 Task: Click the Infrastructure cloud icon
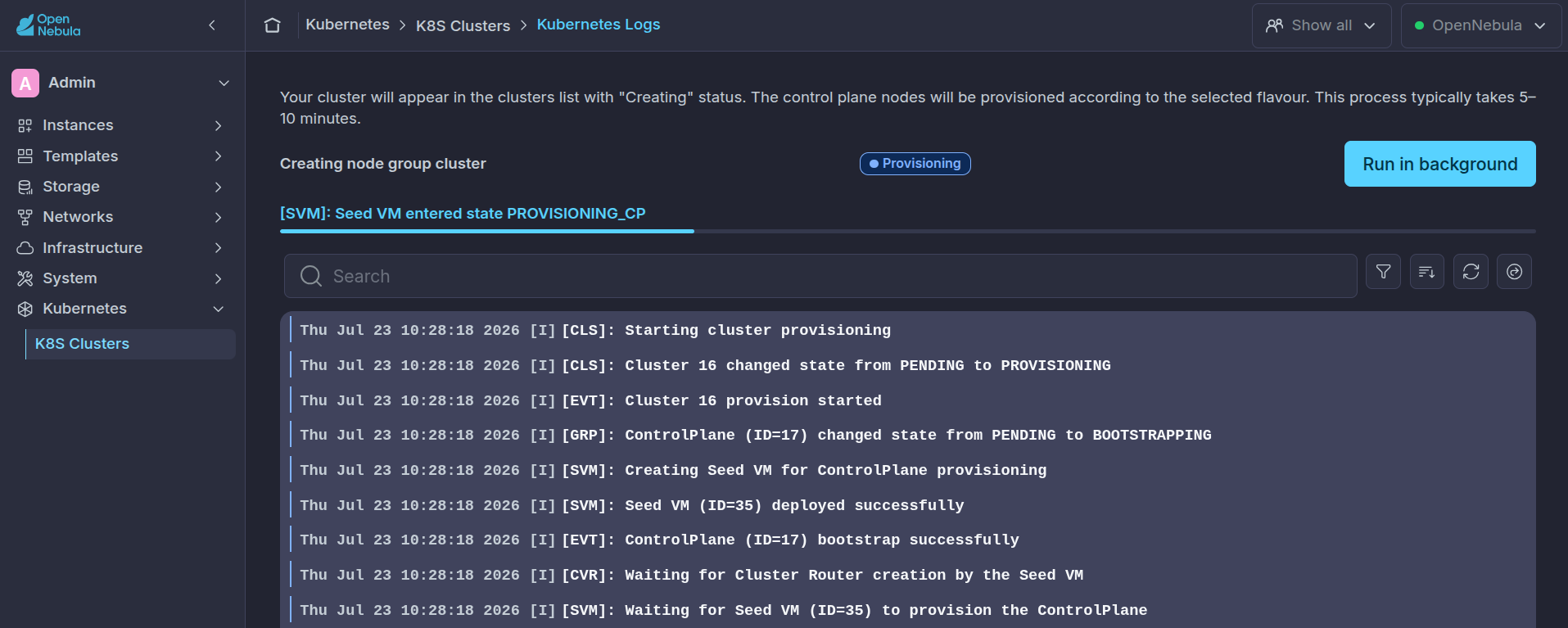click(x=25, y=247)
